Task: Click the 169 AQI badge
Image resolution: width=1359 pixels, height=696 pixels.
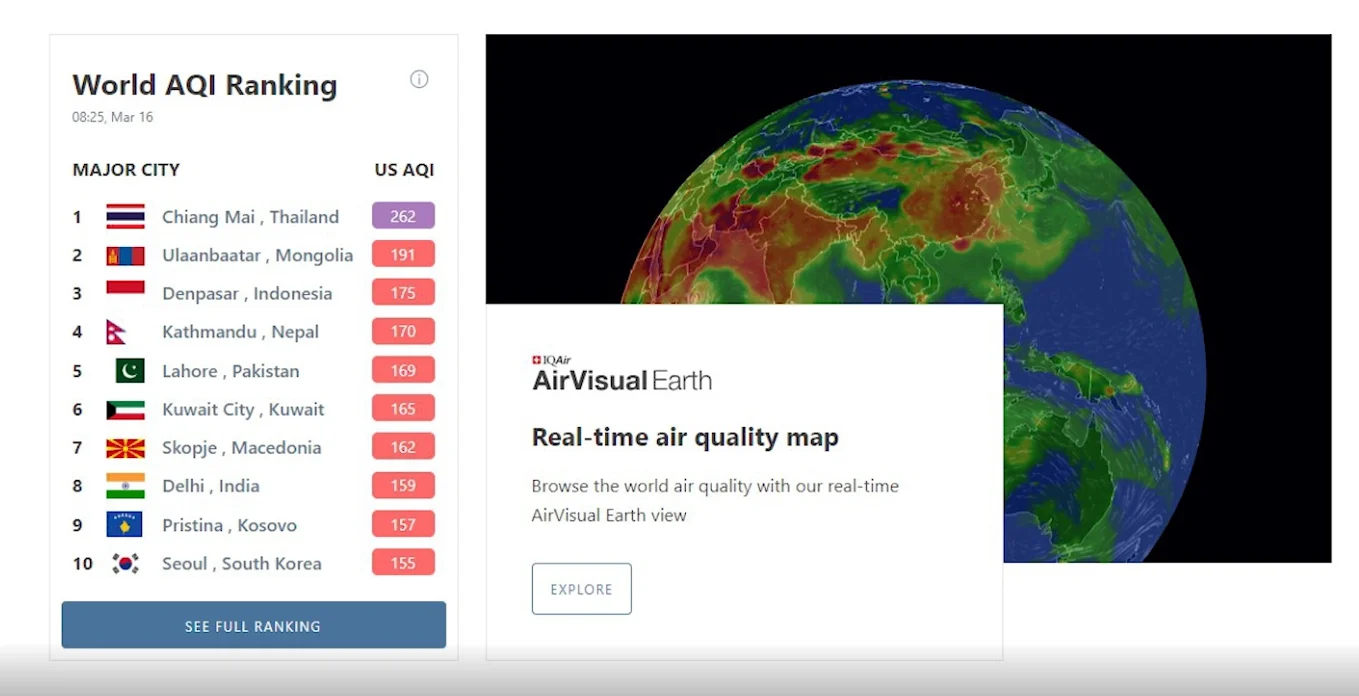Action: point(403,370)
